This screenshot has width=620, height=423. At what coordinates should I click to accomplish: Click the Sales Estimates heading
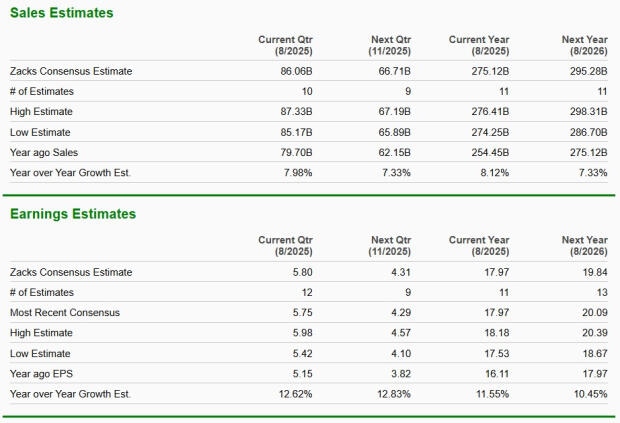[61, 13]
